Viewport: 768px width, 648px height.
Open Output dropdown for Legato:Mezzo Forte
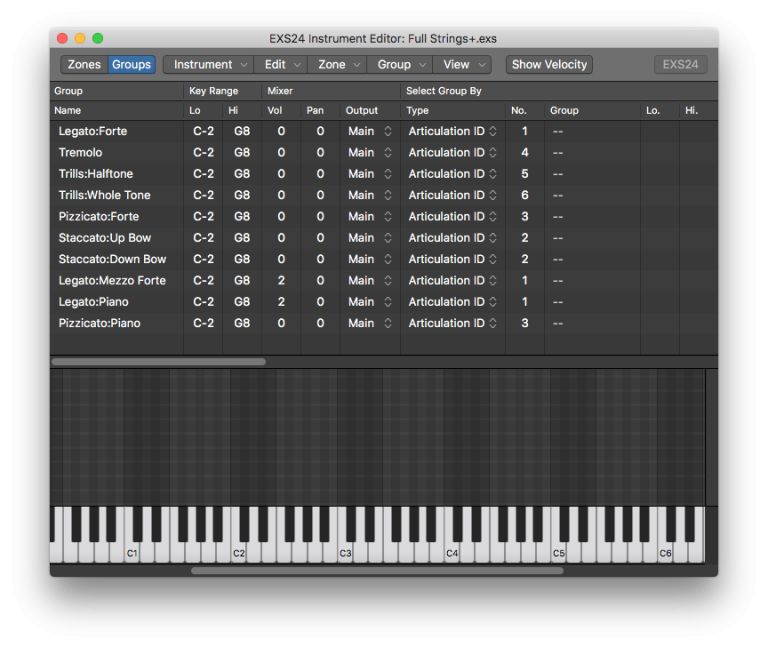pyautogui.click(x=370, y=281)
